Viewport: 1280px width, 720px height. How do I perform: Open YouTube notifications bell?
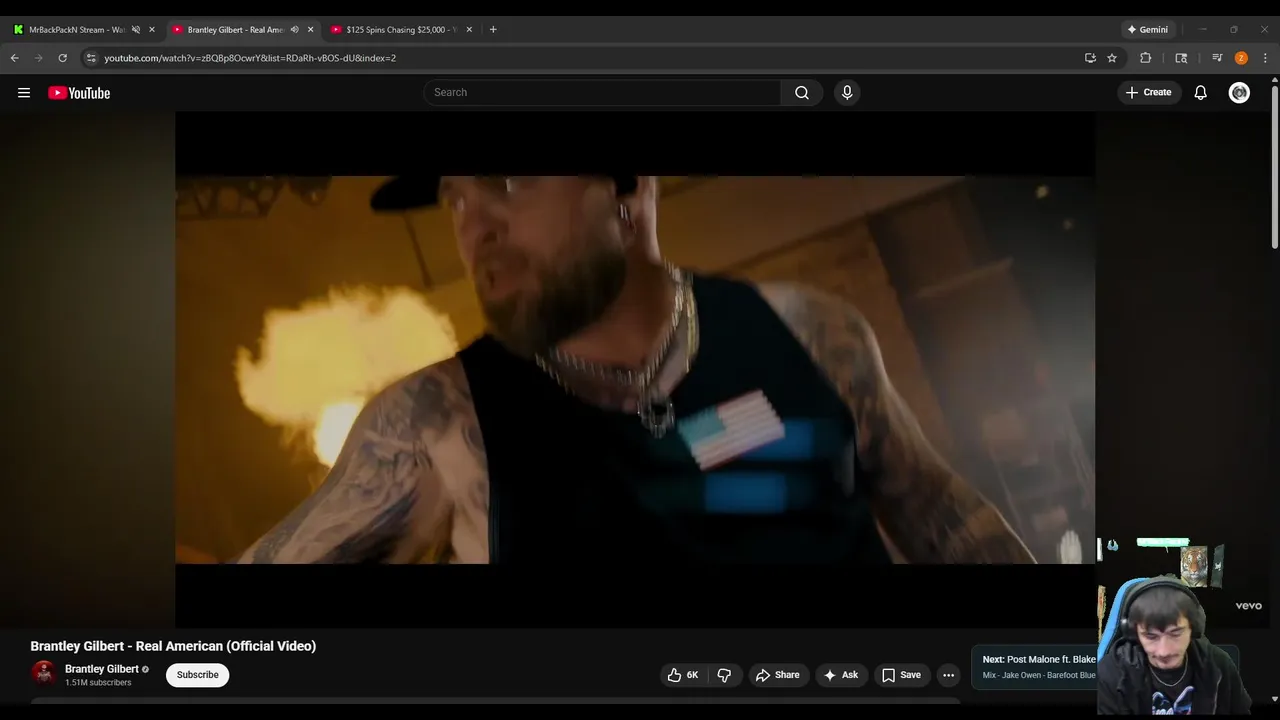pyautogui.click(x=1201, y=92)
